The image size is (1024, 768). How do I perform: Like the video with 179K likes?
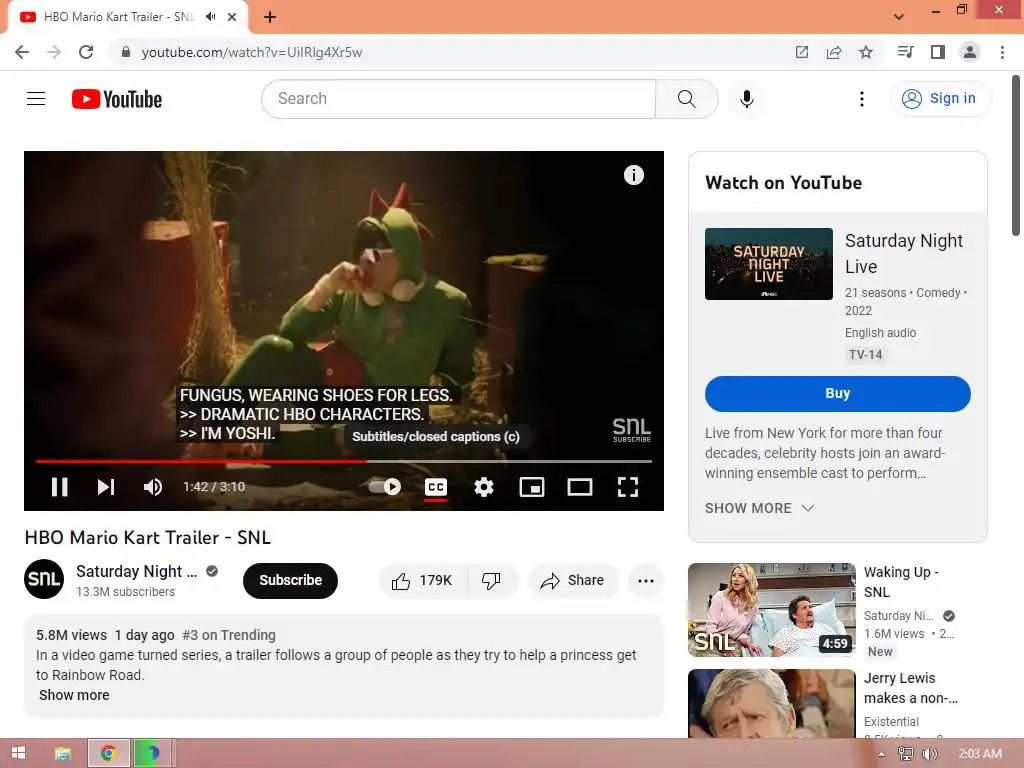coord(423,581)
